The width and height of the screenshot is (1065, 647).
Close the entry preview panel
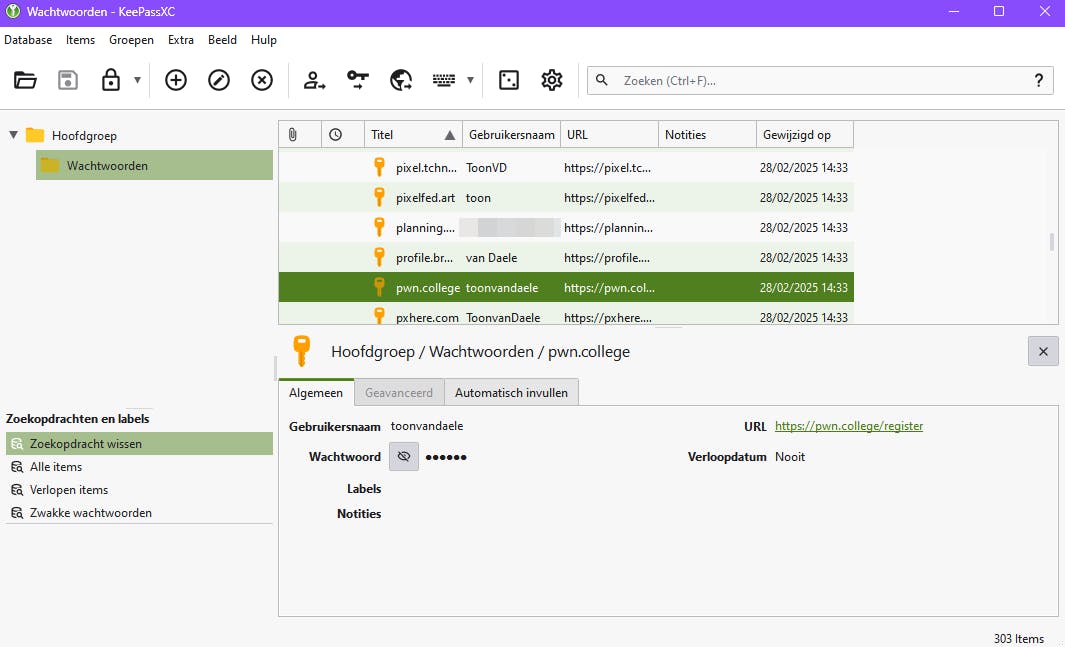1043,352
